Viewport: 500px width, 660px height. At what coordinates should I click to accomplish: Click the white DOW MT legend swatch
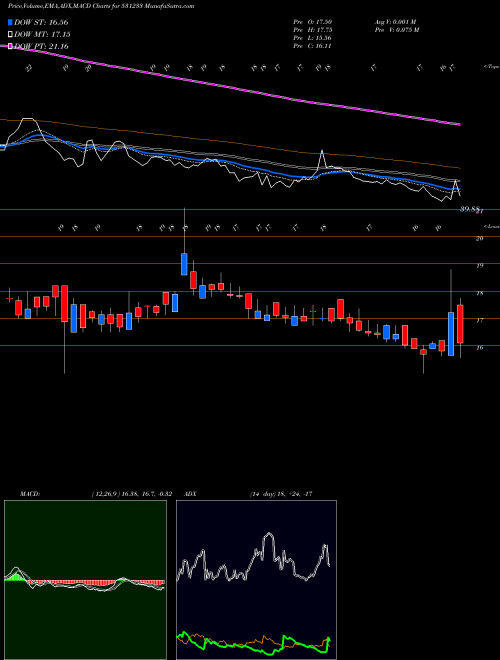pyautogui.click(x=11, y=35)
